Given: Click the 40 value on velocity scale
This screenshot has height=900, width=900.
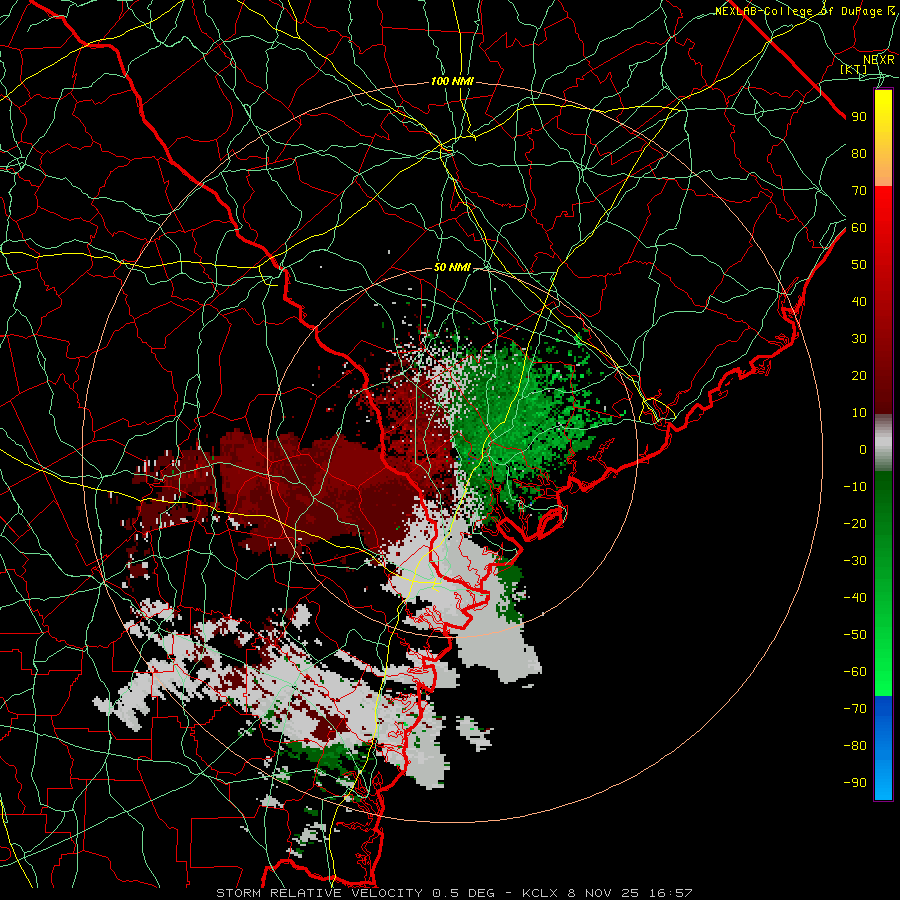Looking at the screenshot, I should pyautogui.click(x=859, y=302).
